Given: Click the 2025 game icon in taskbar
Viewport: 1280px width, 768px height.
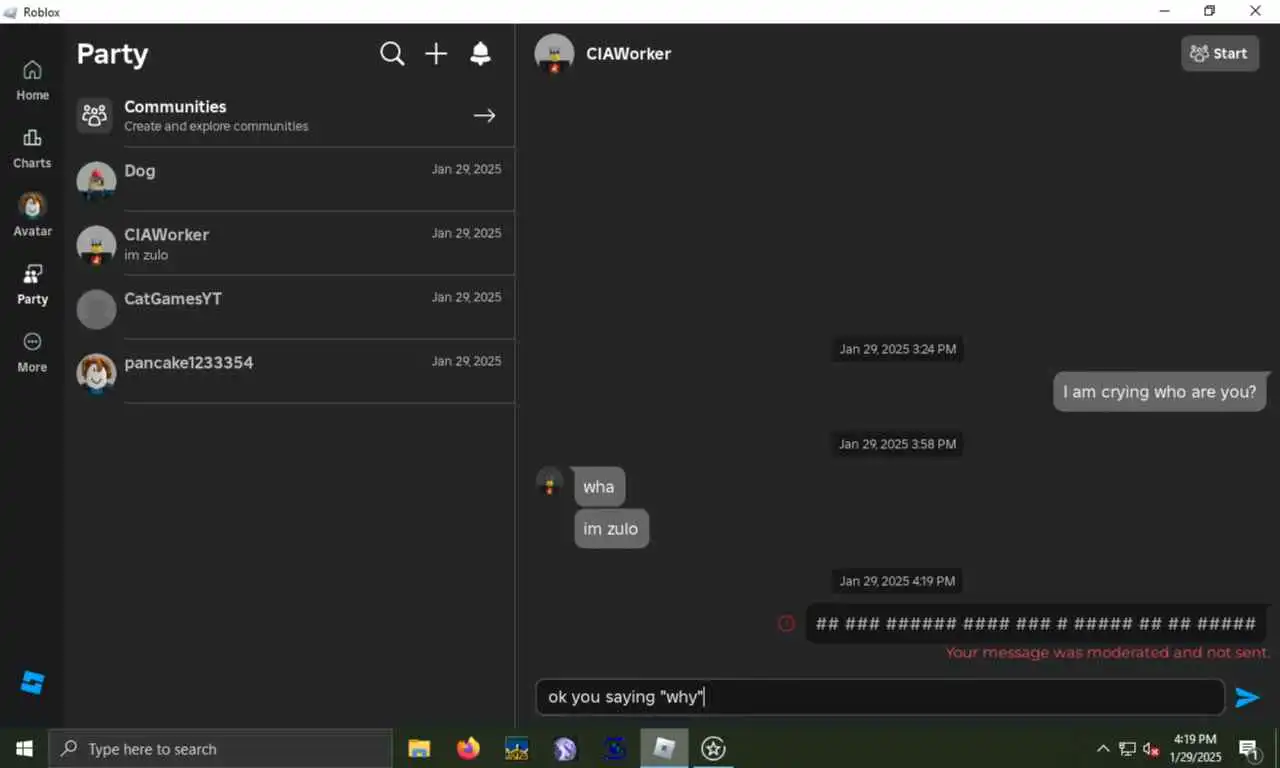Looking at the screenshot, I should (x=517, y=748).
